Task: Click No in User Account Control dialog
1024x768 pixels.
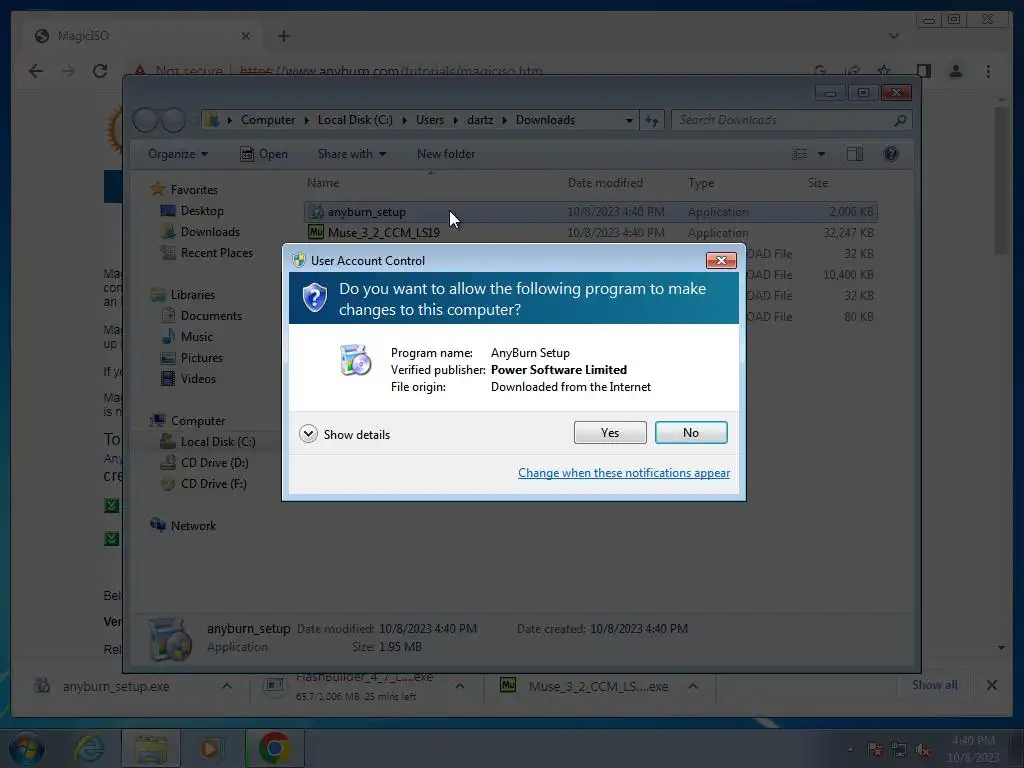Action: pyautogui.click(x=691, y=432)
